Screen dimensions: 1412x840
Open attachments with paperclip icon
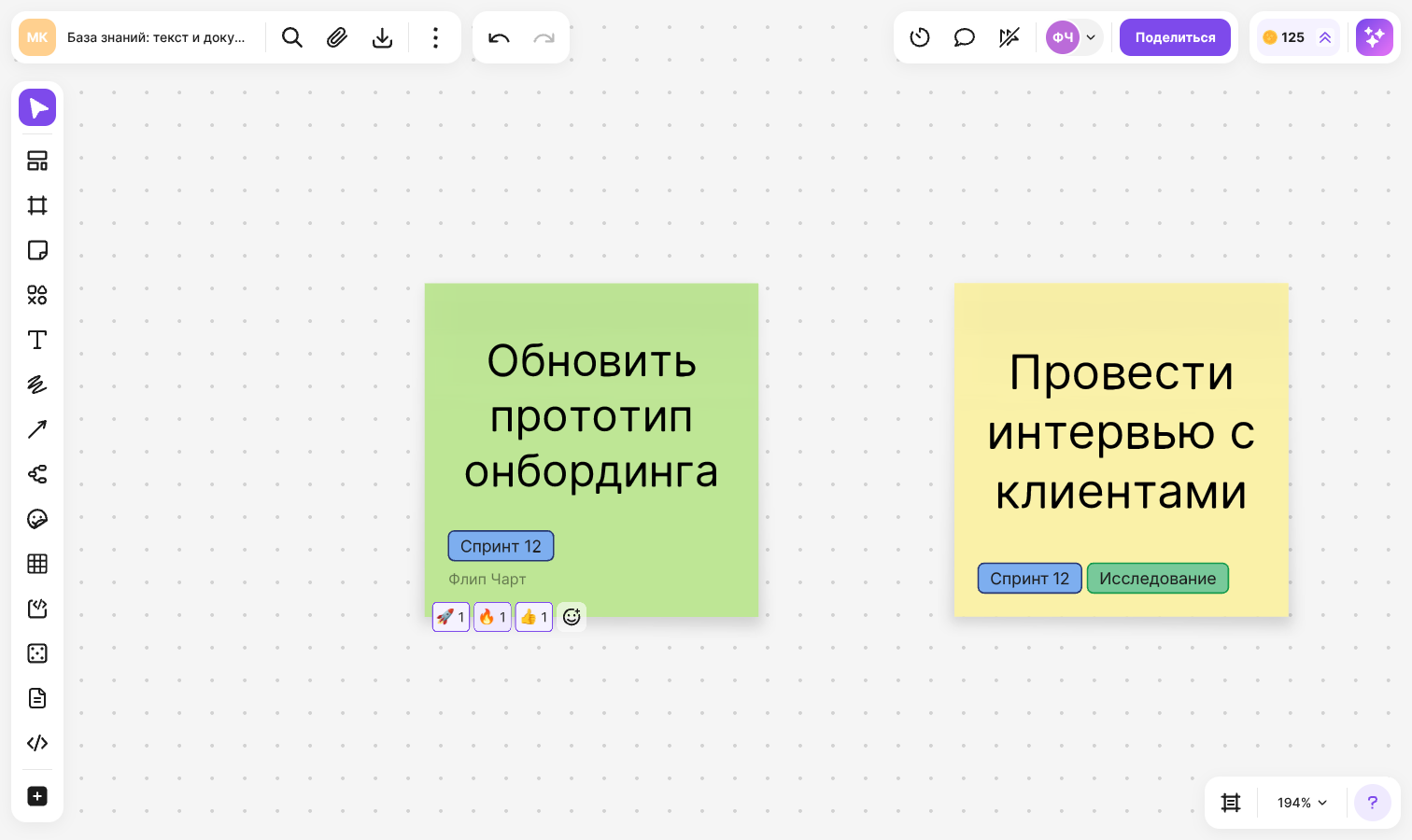pos(337,37)
